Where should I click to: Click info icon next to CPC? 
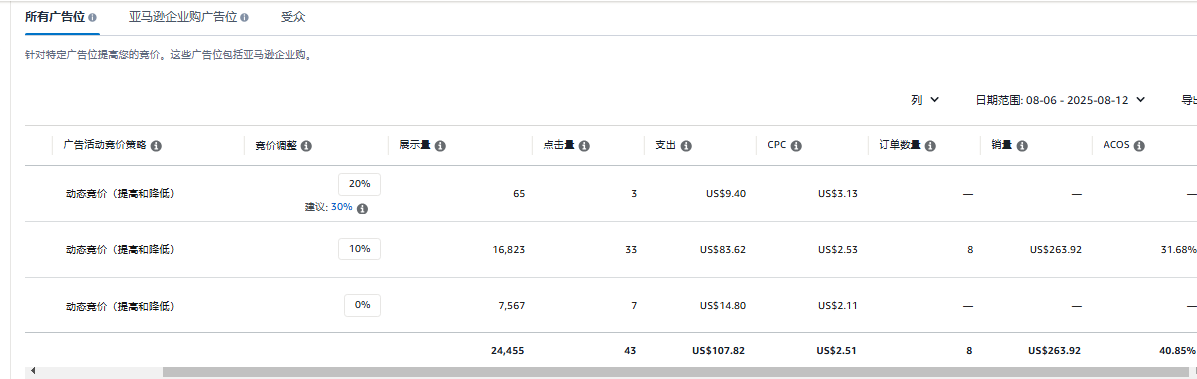[796, 146]
